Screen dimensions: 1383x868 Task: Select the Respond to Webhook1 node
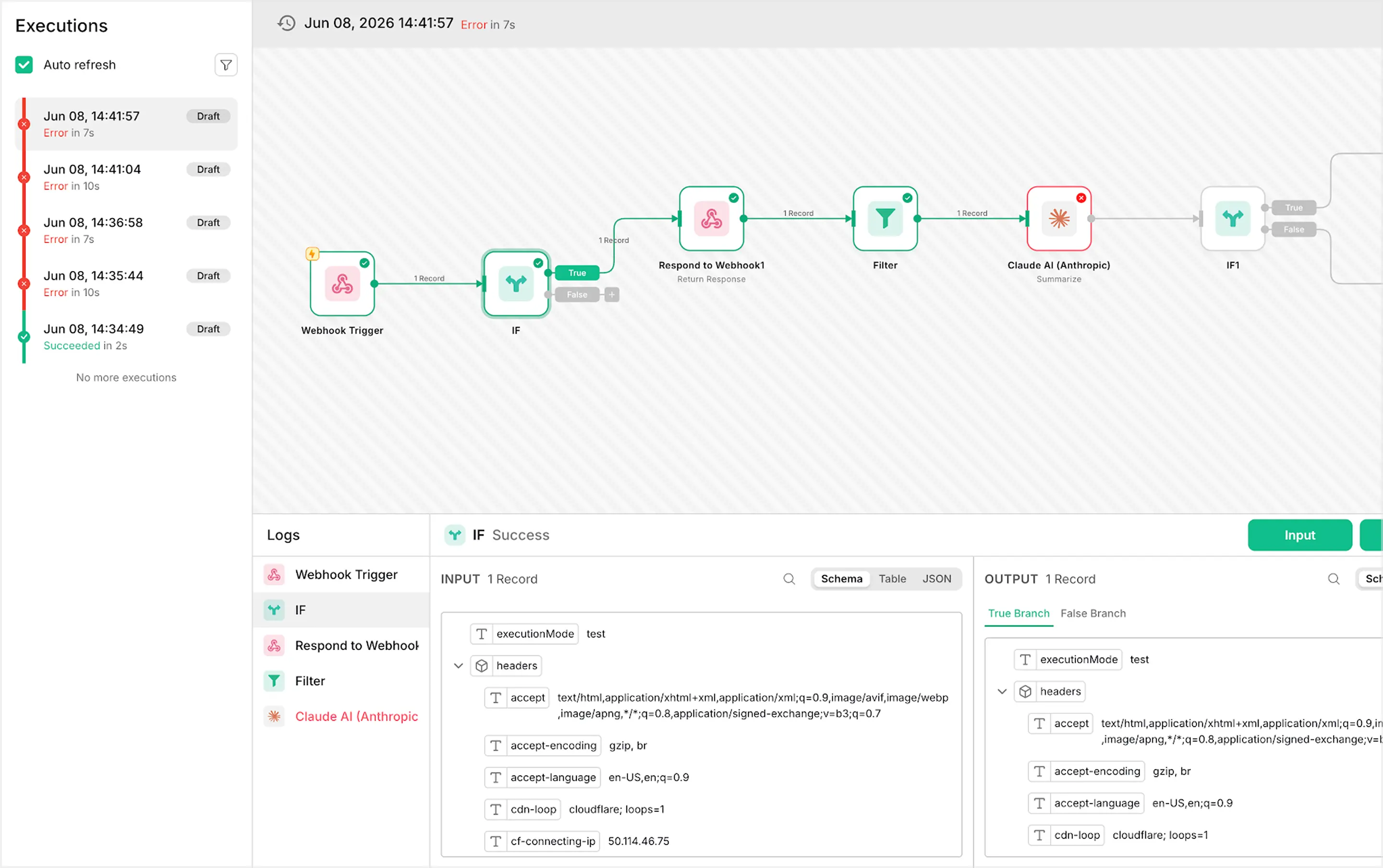coord(711,219)
